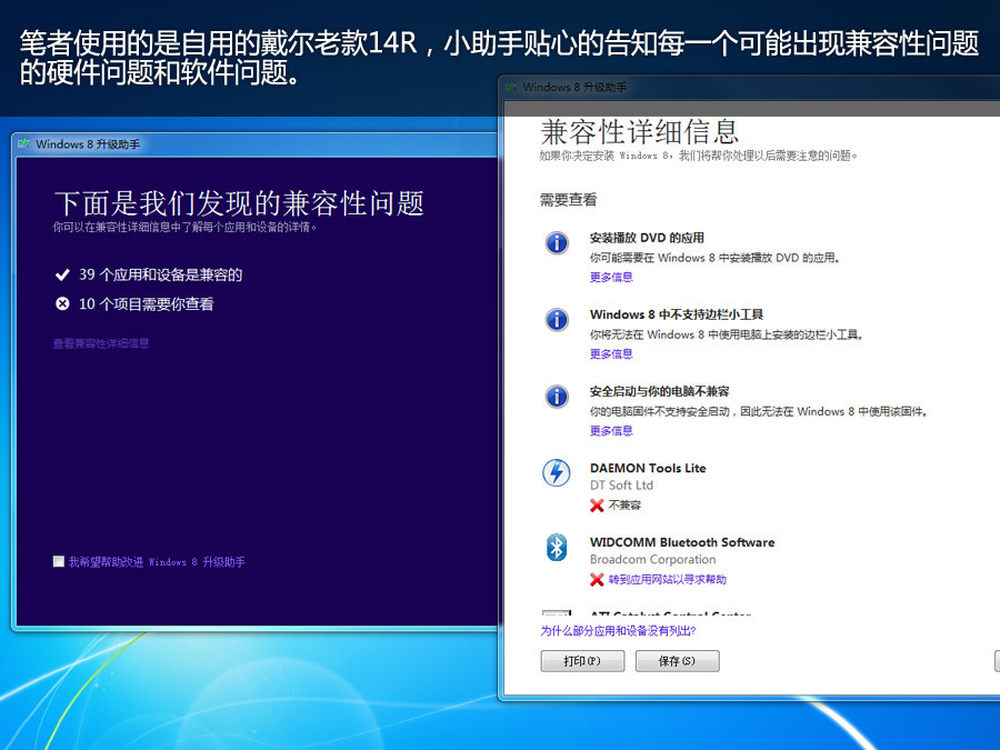Select the WIDCOMM Bluetooth Software item title
1000x750 pixels.
coord(682,542)
